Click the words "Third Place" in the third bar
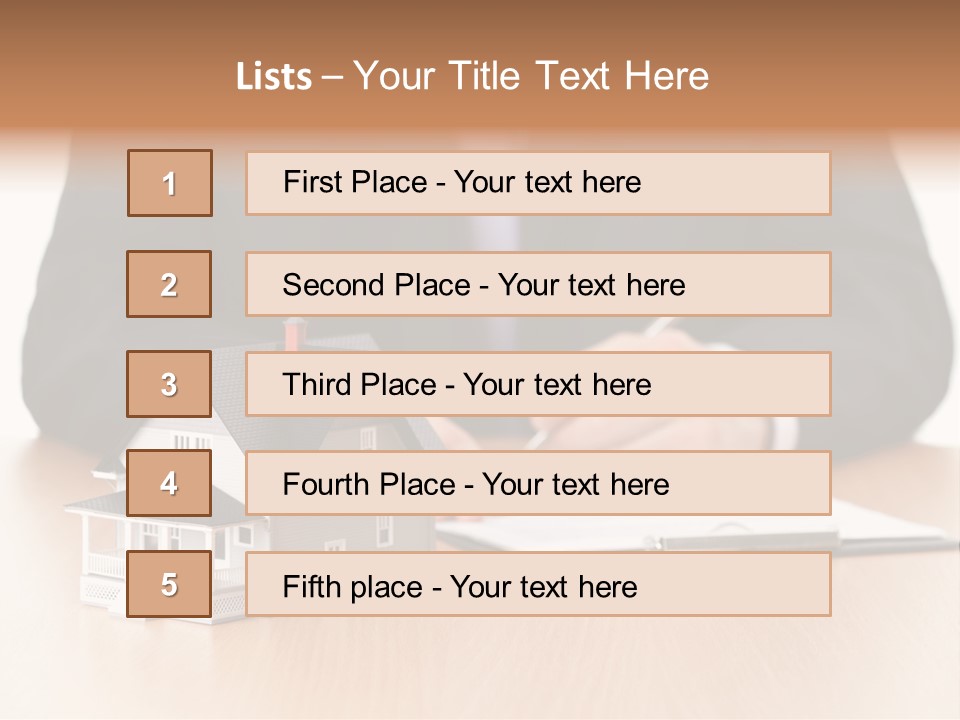The height and width of the screenshot is (720, 960). (x=359, y=385)
